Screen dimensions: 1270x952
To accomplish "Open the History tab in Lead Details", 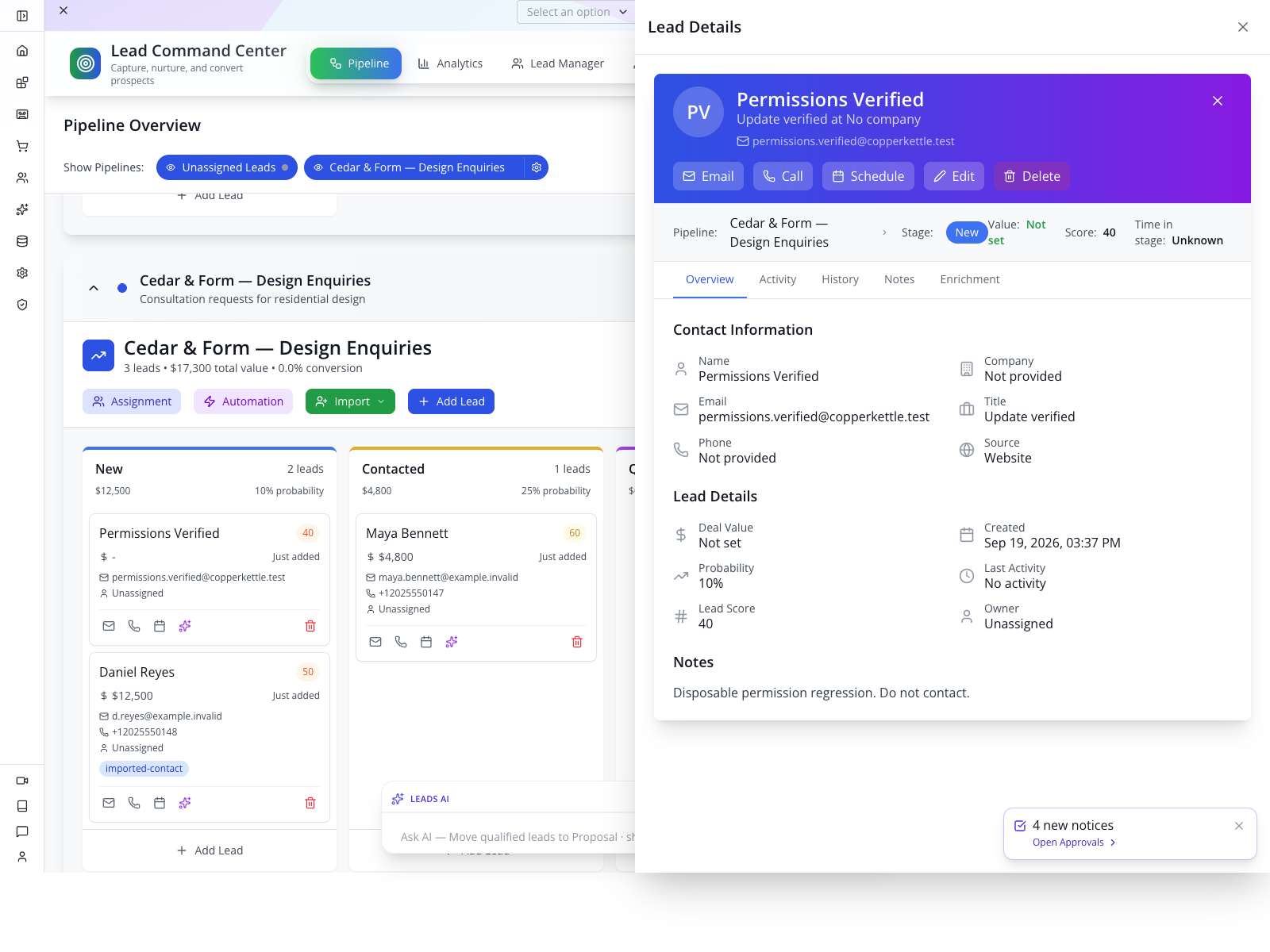I will tap(840, 279).
